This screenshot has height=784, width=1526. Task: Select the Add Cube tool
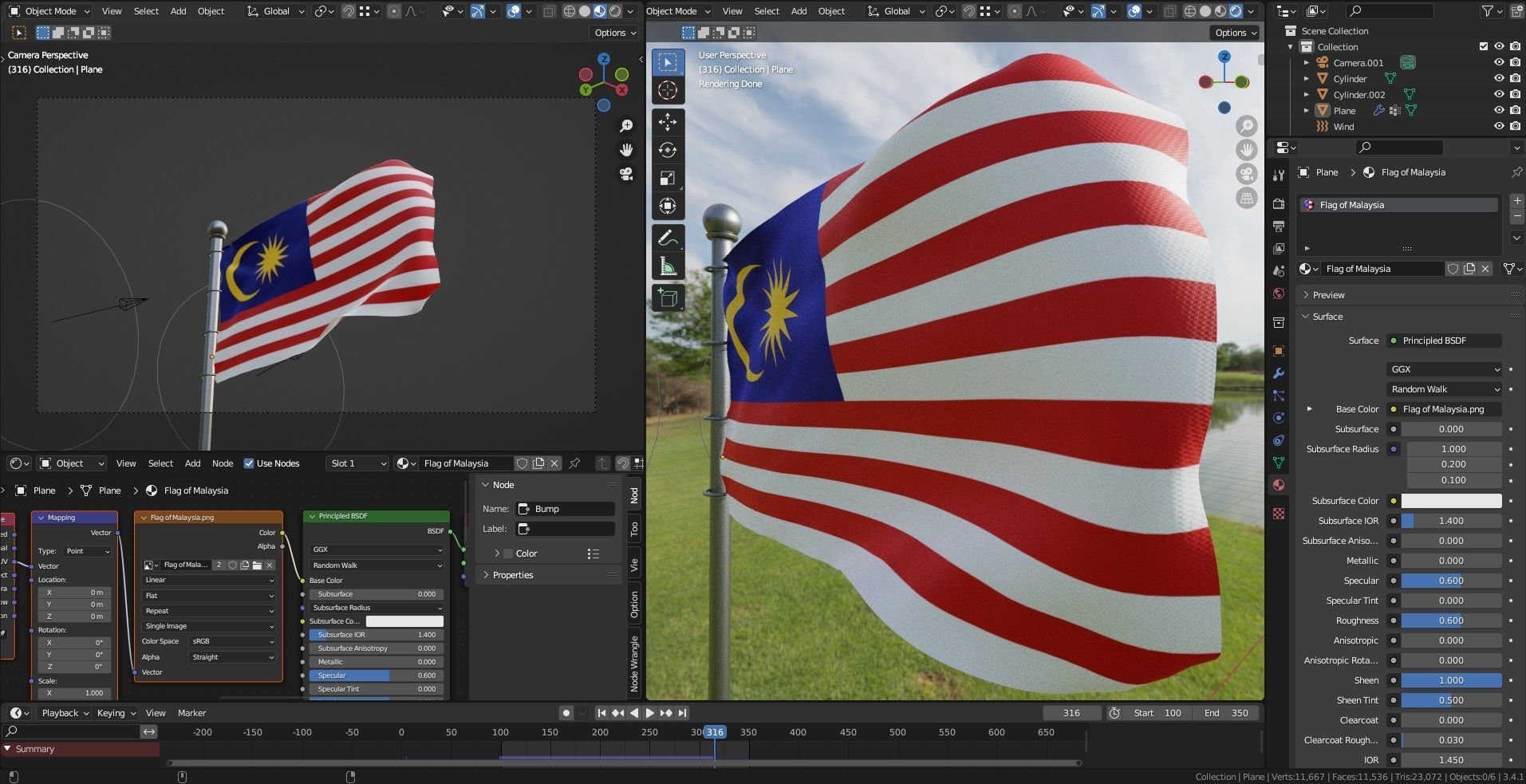pyautogui.click(x=668, y=297)
